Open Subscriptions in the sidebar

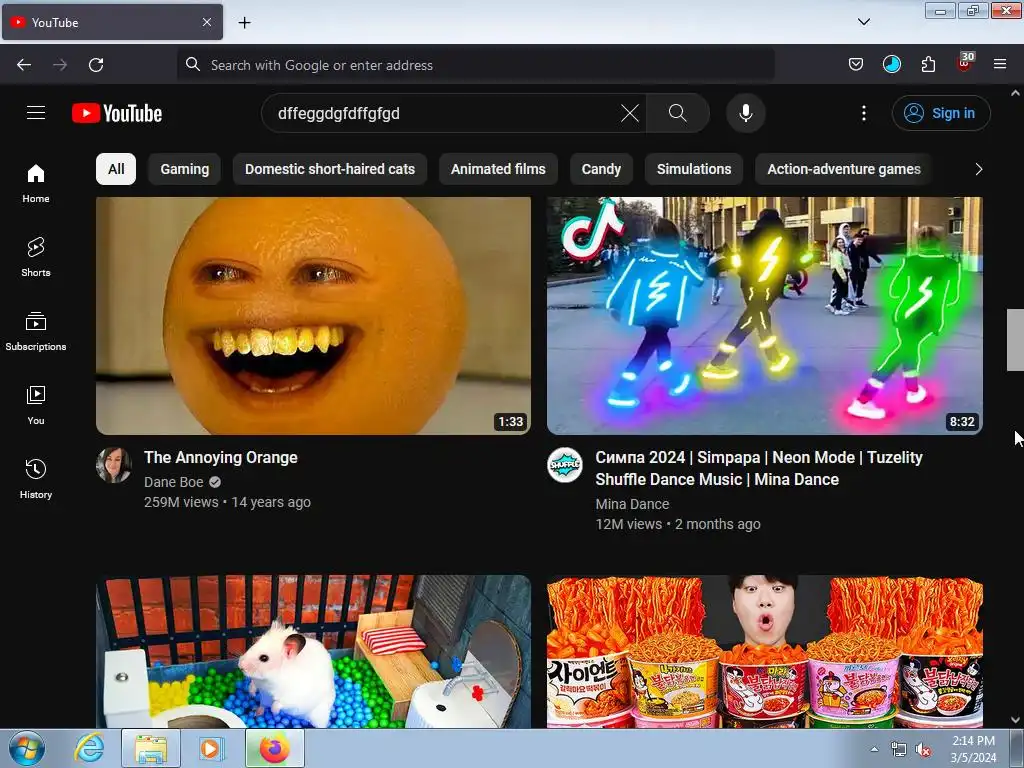(36, 332)
